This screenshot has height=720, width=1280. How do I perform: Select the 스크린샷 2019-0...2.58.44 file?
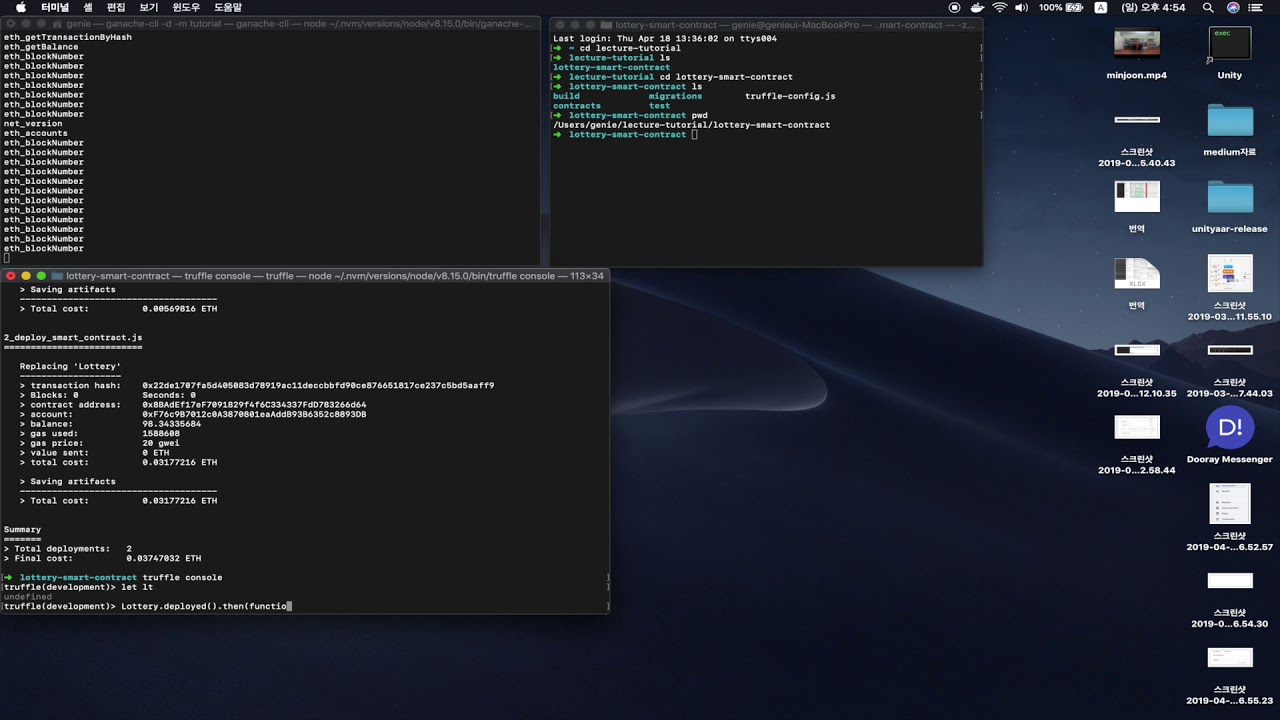point(1137,427)
